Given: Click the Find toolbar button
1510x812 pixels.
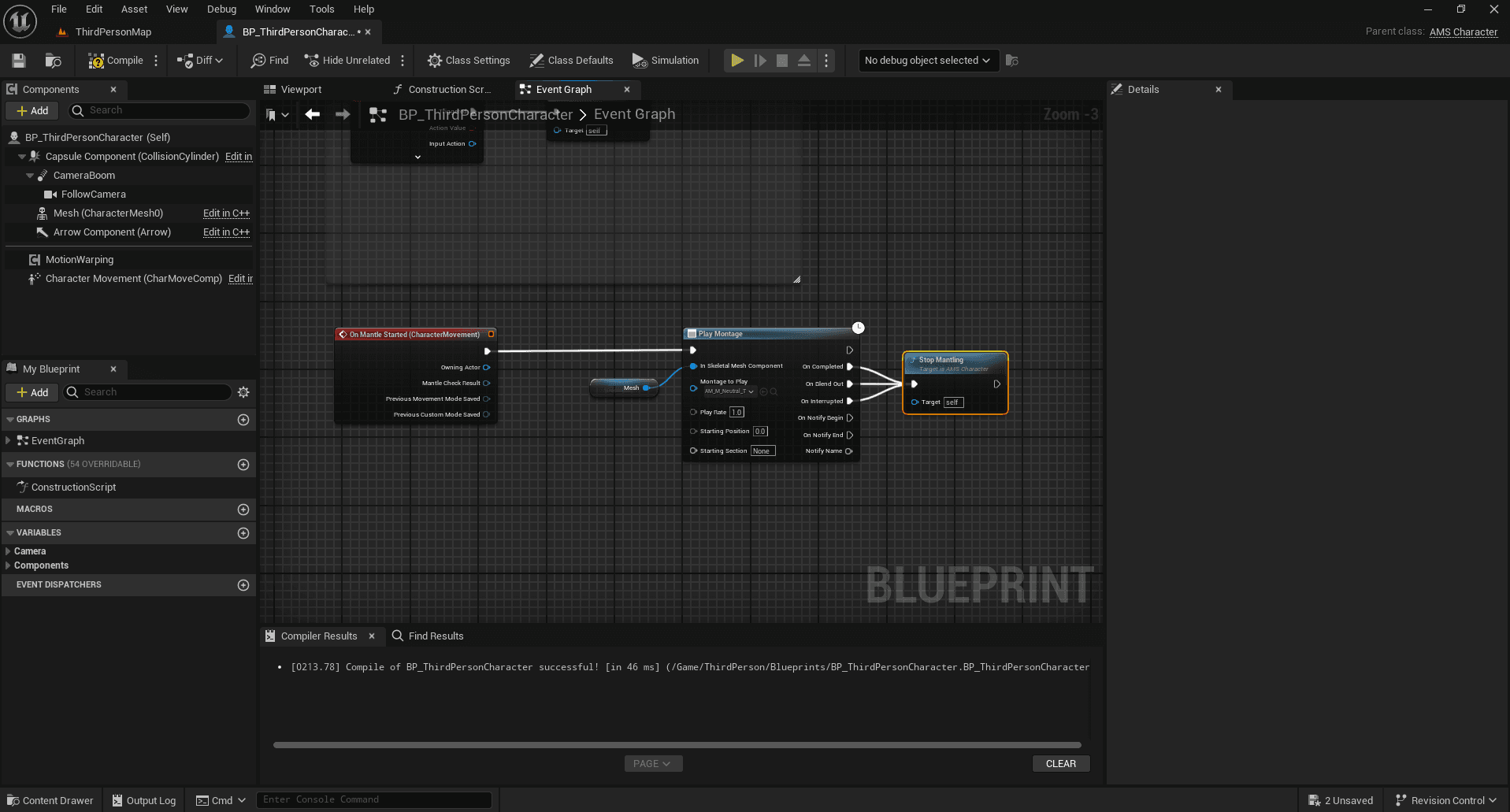Looking at the screenshot, I should click(270, 61).
